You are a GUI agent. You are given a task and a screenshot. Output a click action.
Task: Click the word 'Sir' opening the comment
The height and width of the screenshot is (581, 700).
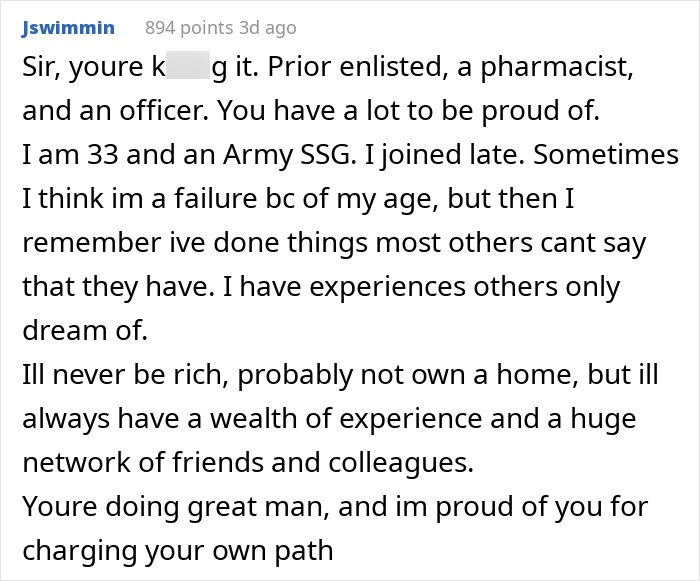click(38, 66)
